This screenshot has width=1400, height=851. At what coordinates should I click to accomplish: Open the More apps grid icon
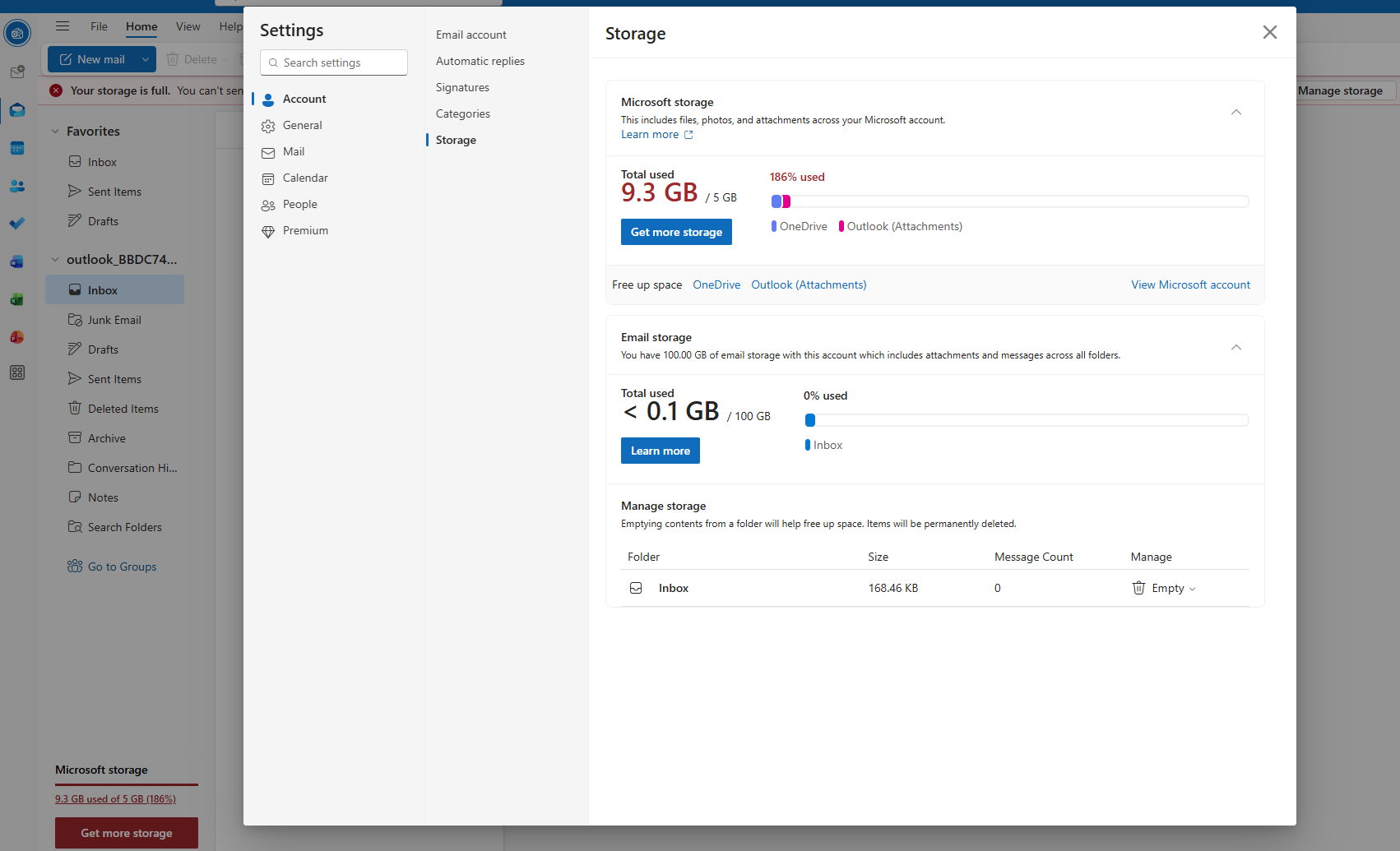[x=17, y=372]
